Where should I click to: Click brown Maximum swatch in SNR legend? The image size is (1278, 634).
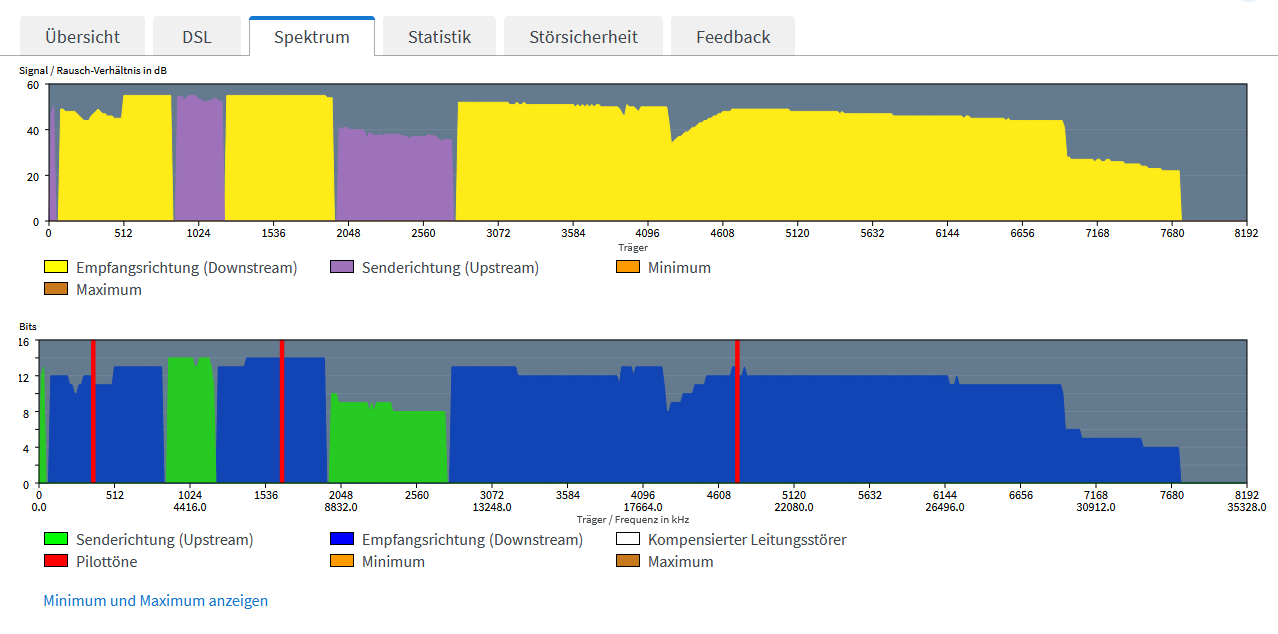coord(56,290)
